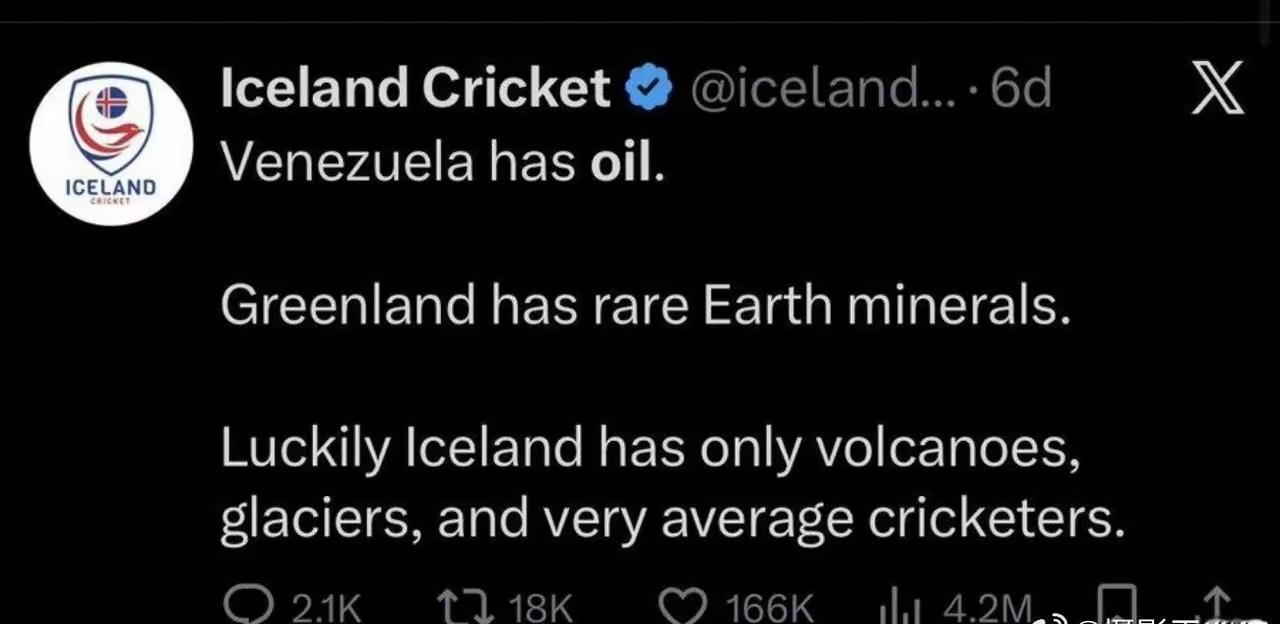
Task: Click the 6d timestamp
Action: tap(1021, 90)
